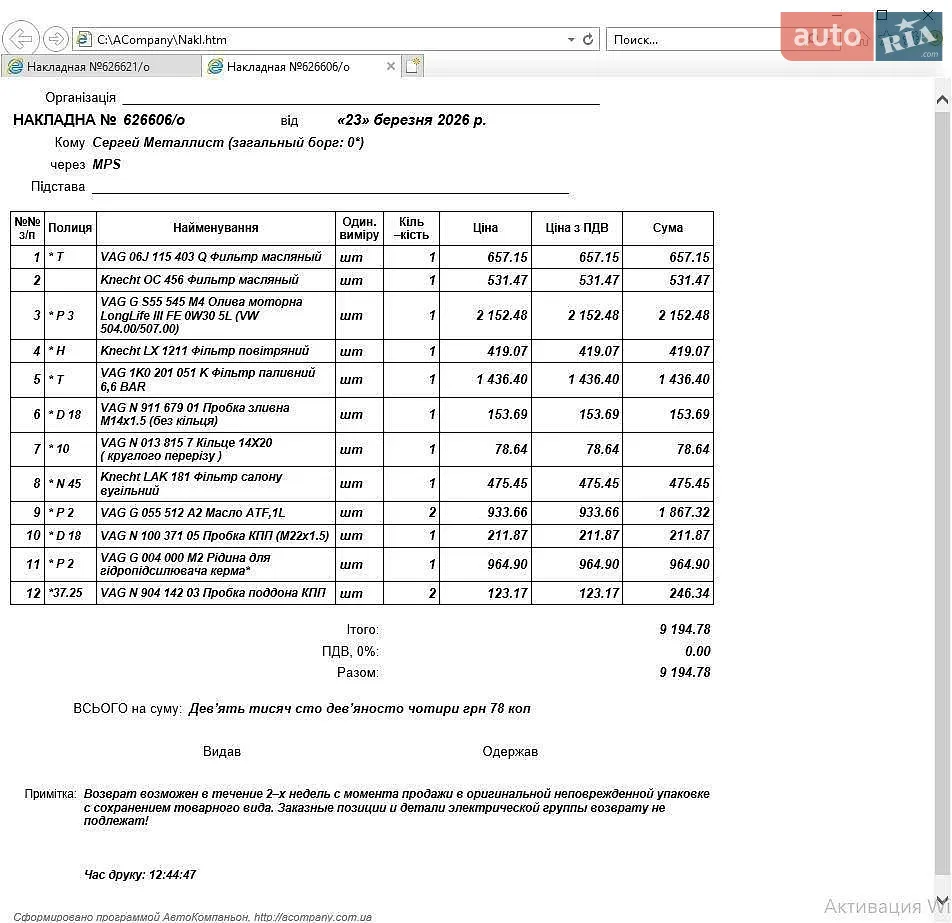This screenshot has height=923, width=952.
Task: Open the address bar history dropdown arrow
Action: [571, 39]
